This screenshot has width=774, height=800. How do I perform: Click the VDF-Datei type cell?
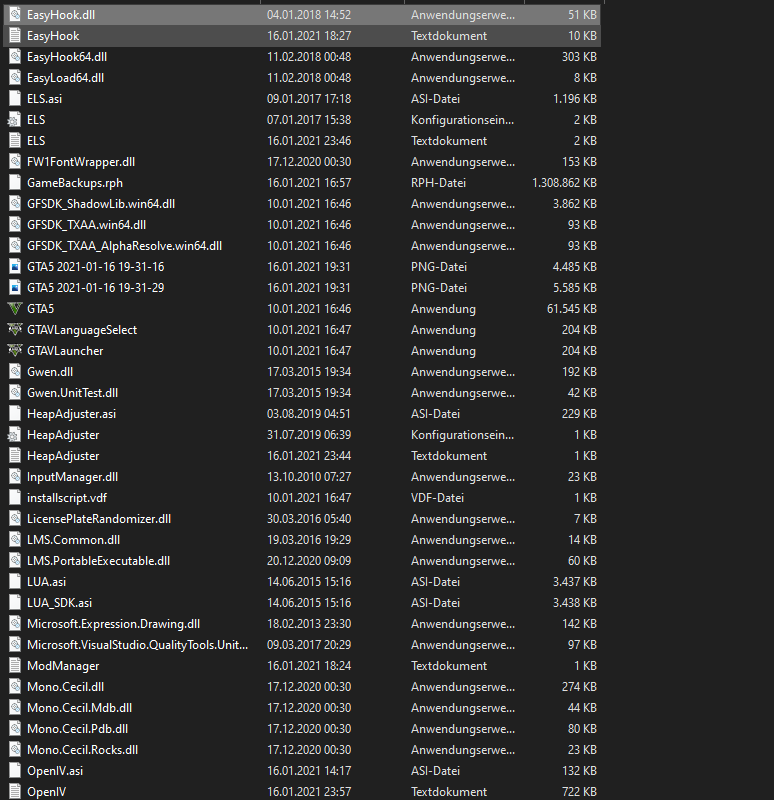(437, 497)
